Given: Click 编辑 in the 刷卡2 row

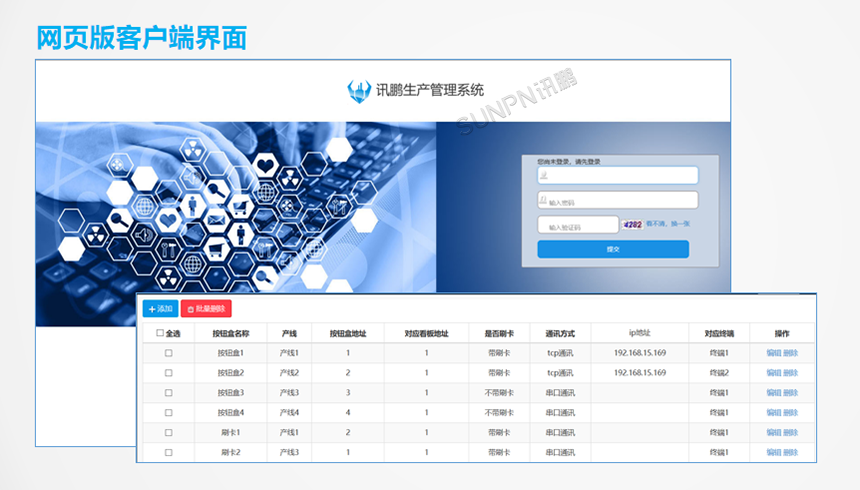Looking at the screenshot, I should pos(774,452).
